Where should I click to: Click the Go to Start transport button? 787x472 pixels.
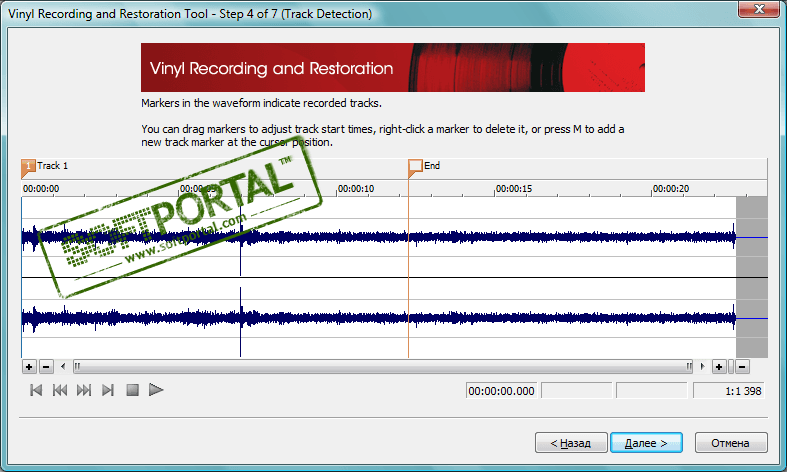coord(36,390)
